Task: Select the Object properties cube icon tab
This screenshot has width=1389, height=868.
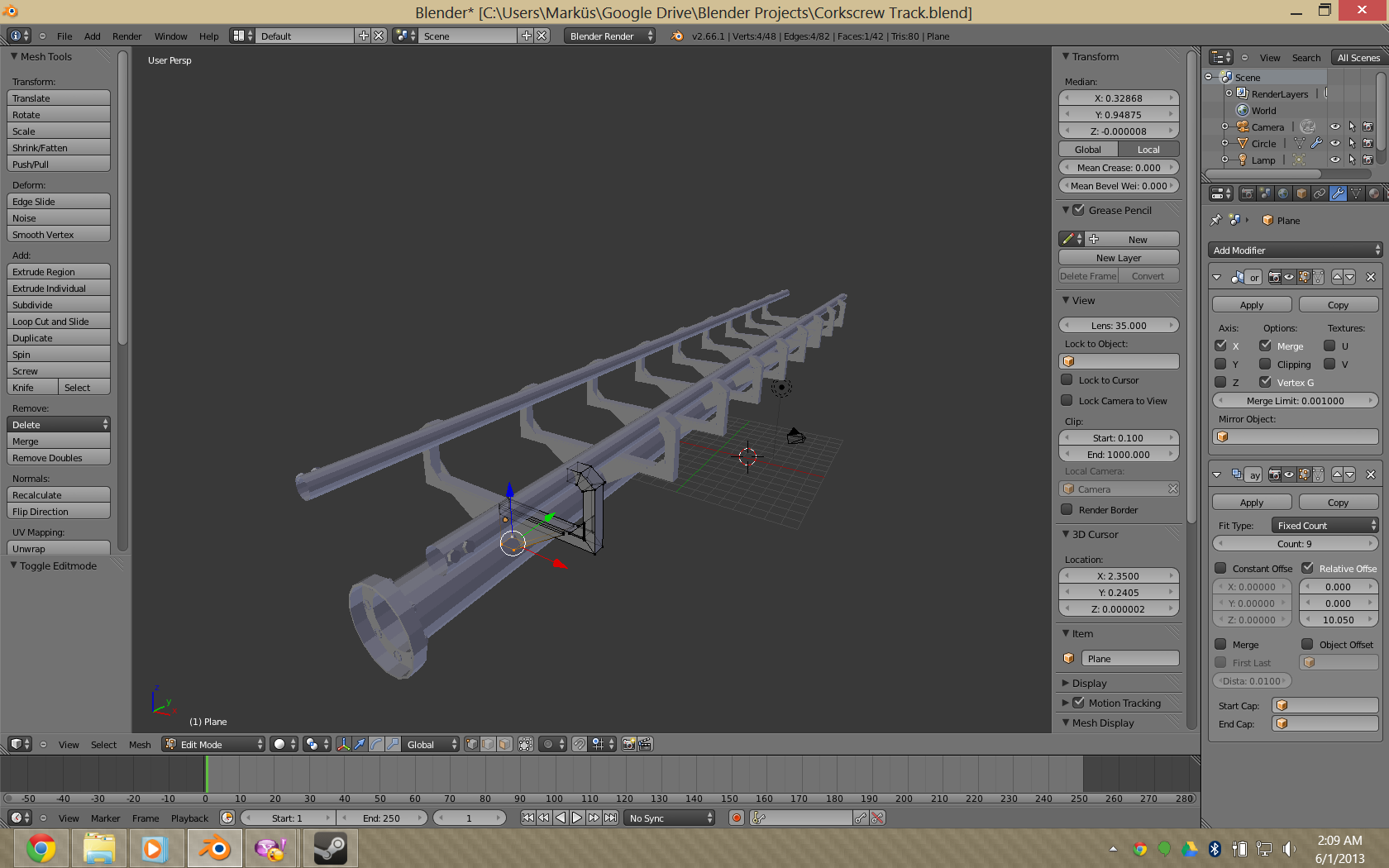Action: point(1301,193)
